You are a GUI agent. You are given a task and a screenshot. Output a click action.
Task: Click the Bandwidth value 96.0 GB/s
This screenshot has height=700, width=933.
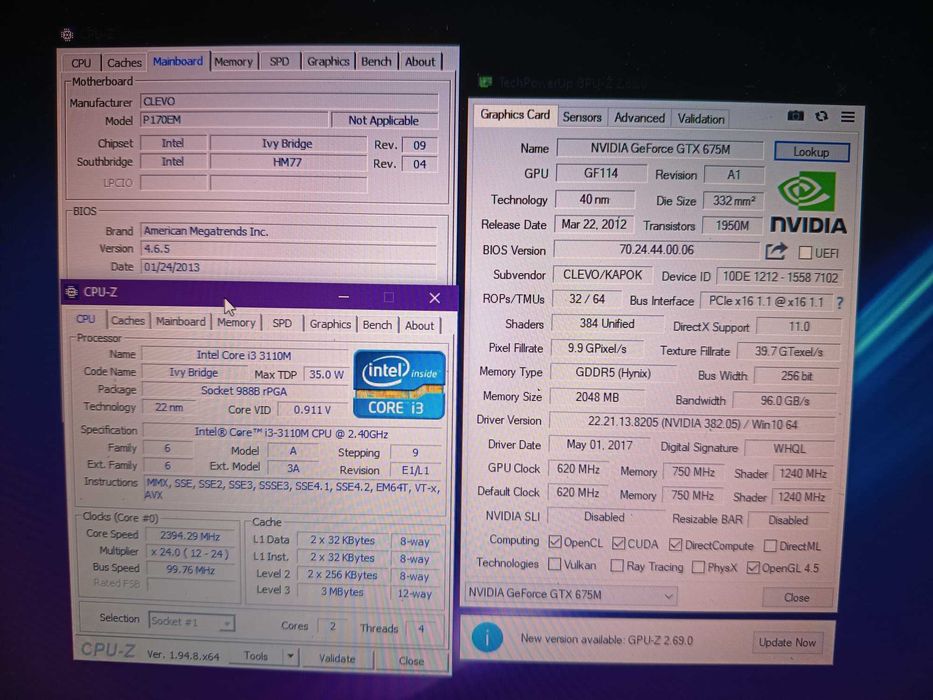point(785,401)
